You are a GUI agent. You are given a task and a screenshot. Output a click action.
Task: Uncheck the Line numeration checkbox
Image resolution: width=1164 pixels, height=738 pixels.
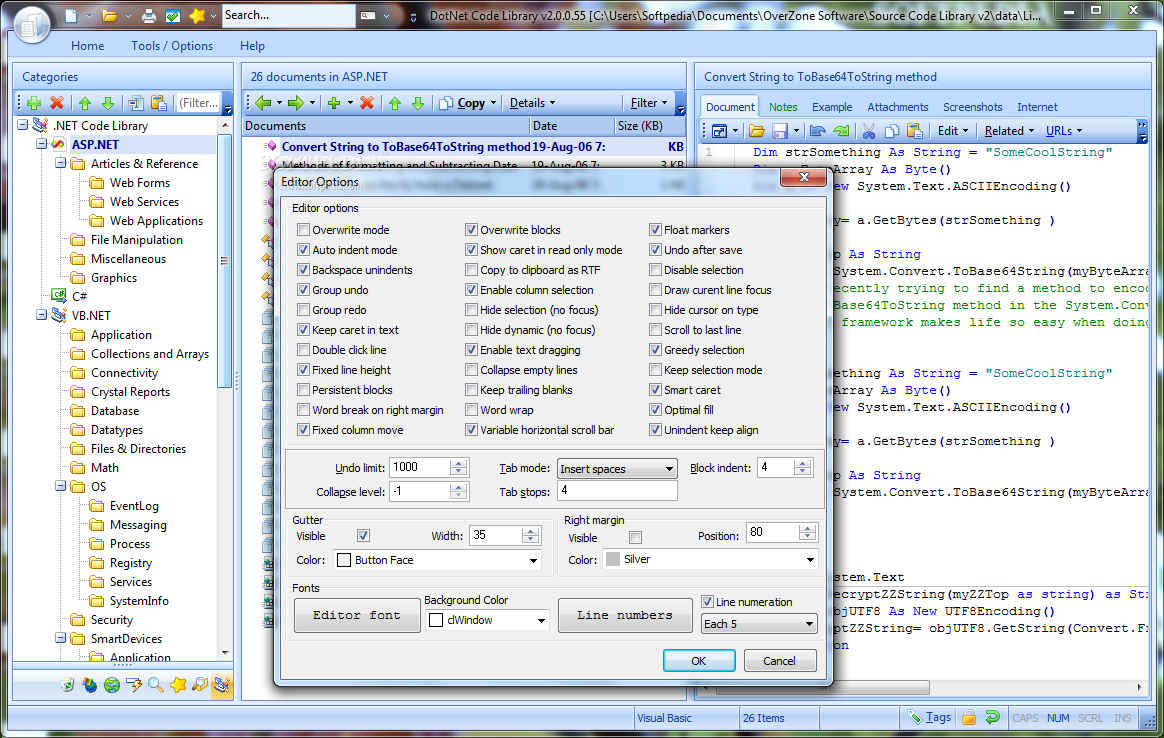click(707, 602)
